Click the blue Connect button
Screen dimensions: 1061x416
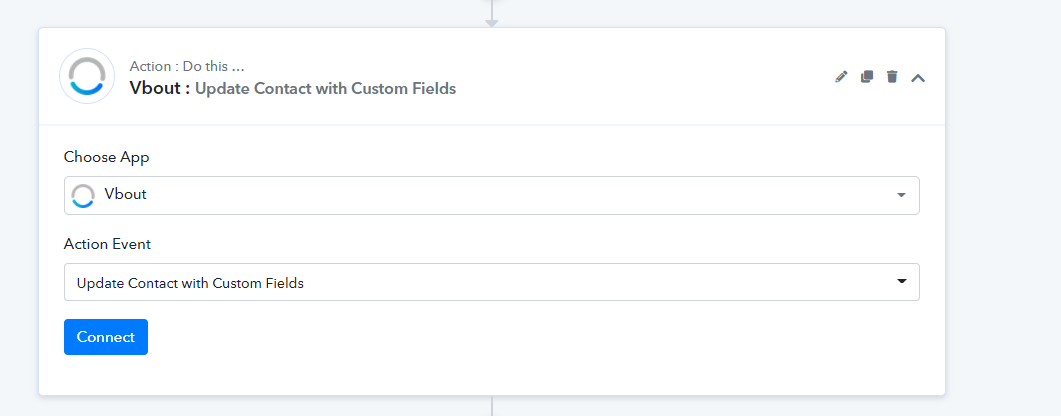pos(106,337)
